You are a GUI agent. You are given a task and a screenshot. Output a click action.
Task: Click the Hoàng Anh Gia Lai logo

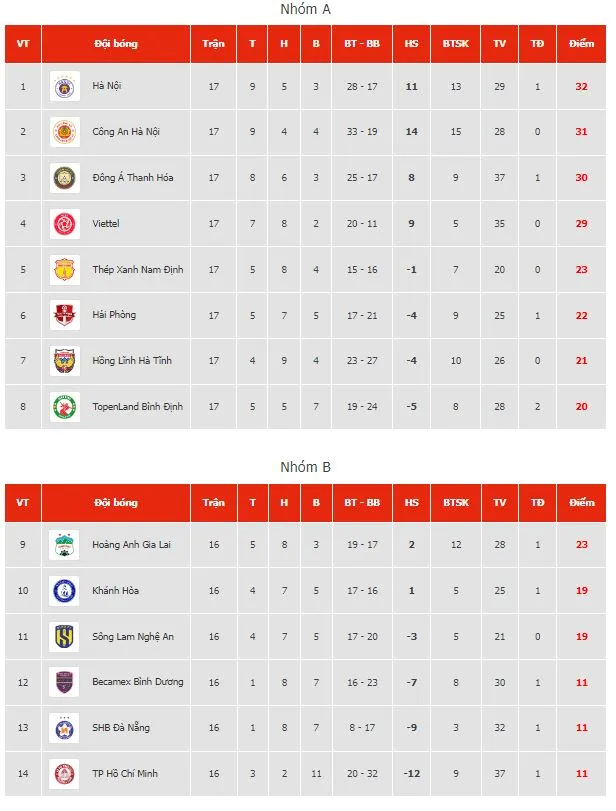(x=66, y=545)
